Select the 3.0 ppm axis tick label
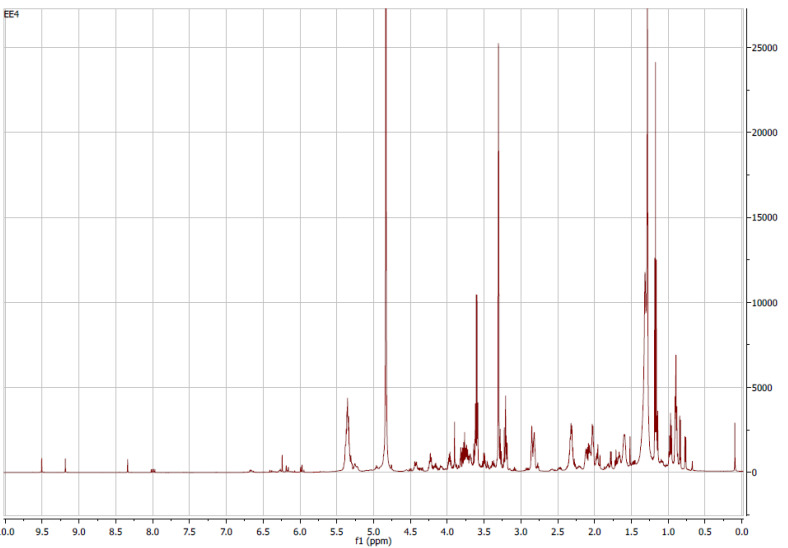Image resolution: width=788 pixels, height=548 pixels. click(521, 532)
